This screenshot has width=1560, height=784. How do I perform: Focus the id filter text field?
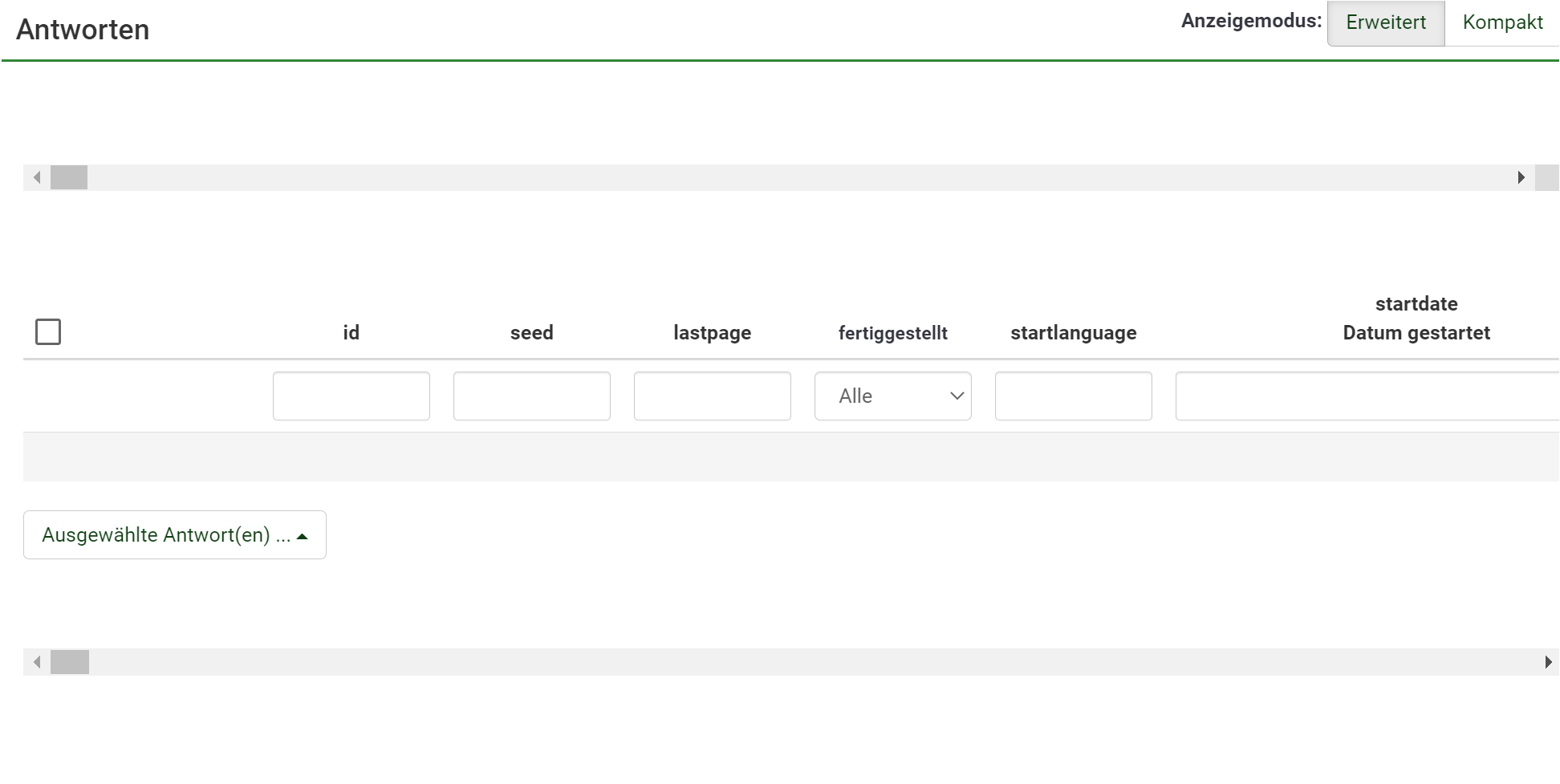click(351, 396)
